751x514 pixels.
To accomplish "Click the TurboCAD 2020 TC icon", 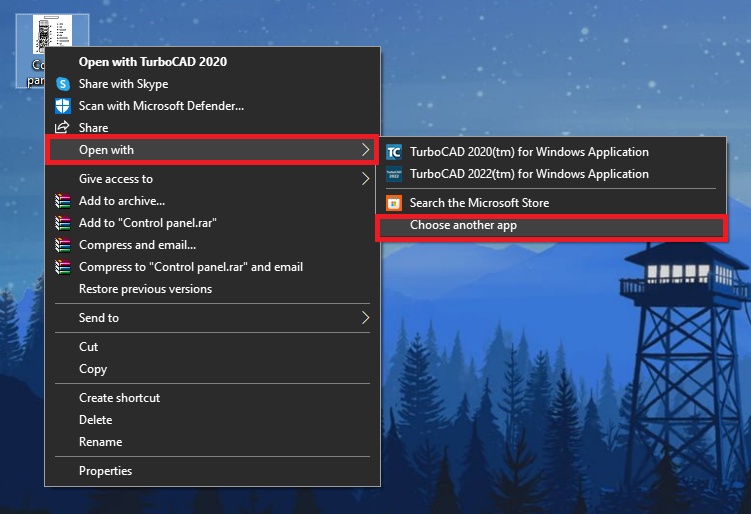I will coord(394,152).
